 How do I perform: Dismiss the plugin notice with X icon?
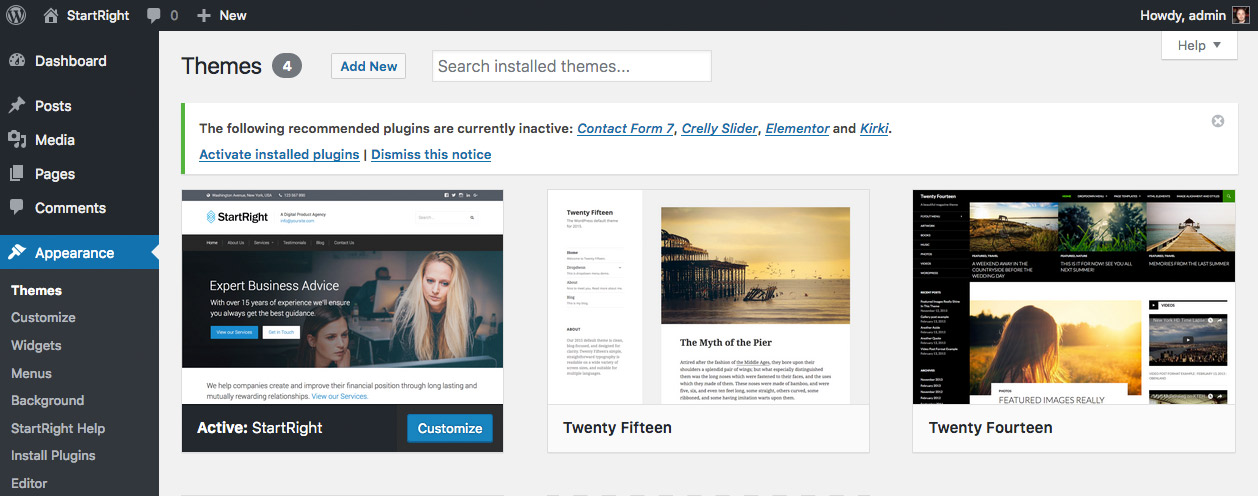1218,121
